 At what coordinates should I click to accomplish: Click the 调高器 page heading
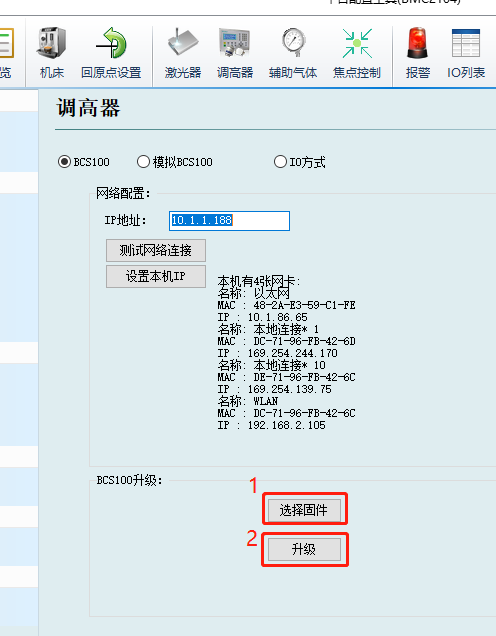88,108
